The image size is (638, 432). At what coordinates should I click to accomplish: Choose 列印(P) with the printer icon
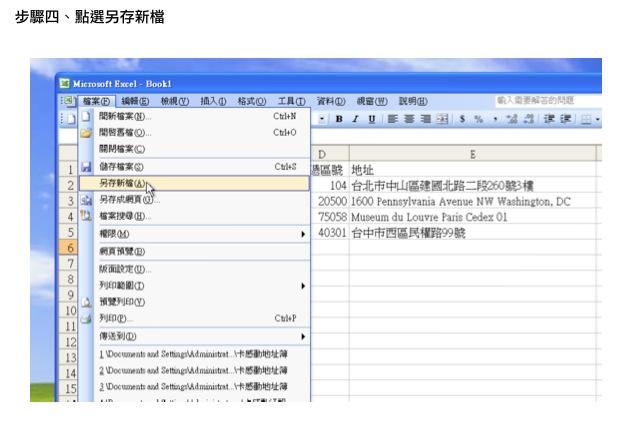click(194, 318)
